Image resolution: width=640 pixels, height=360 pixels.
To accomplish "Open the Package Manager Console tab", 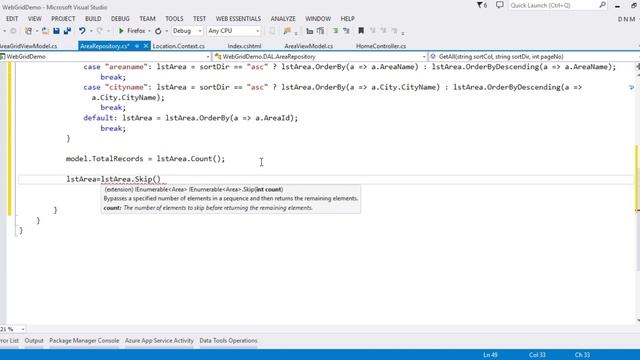I will [x=84, y=340].
